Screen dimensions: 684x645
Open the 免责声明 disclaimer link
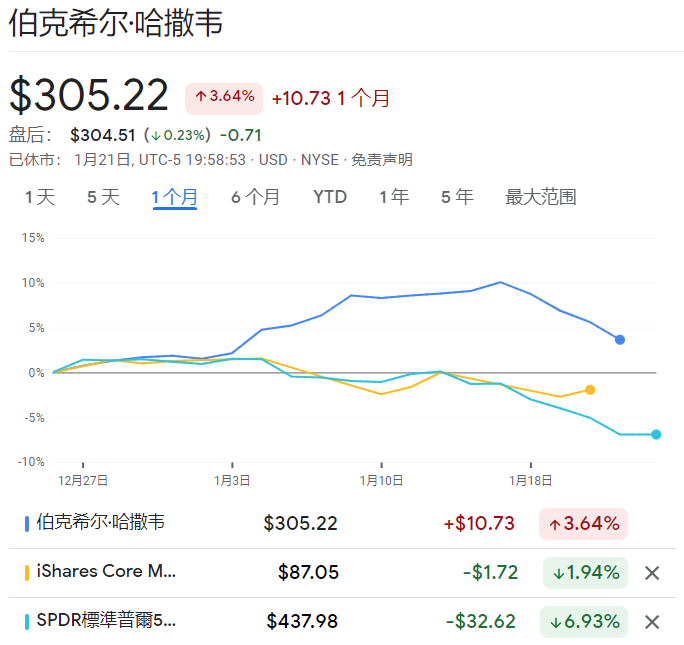pyautogui.click(x=382, y=160)
